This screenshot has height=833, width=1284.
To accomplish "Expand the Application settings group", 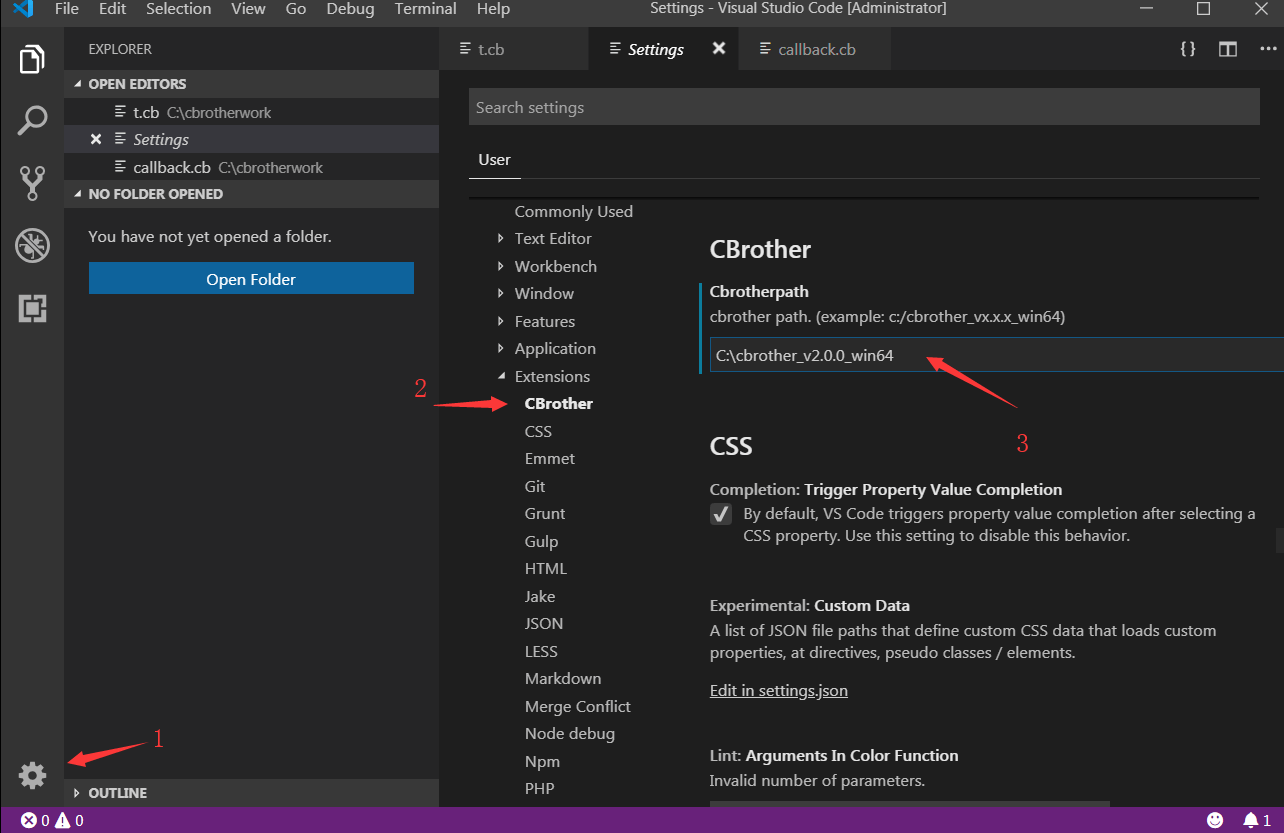I will click(501, 349).
